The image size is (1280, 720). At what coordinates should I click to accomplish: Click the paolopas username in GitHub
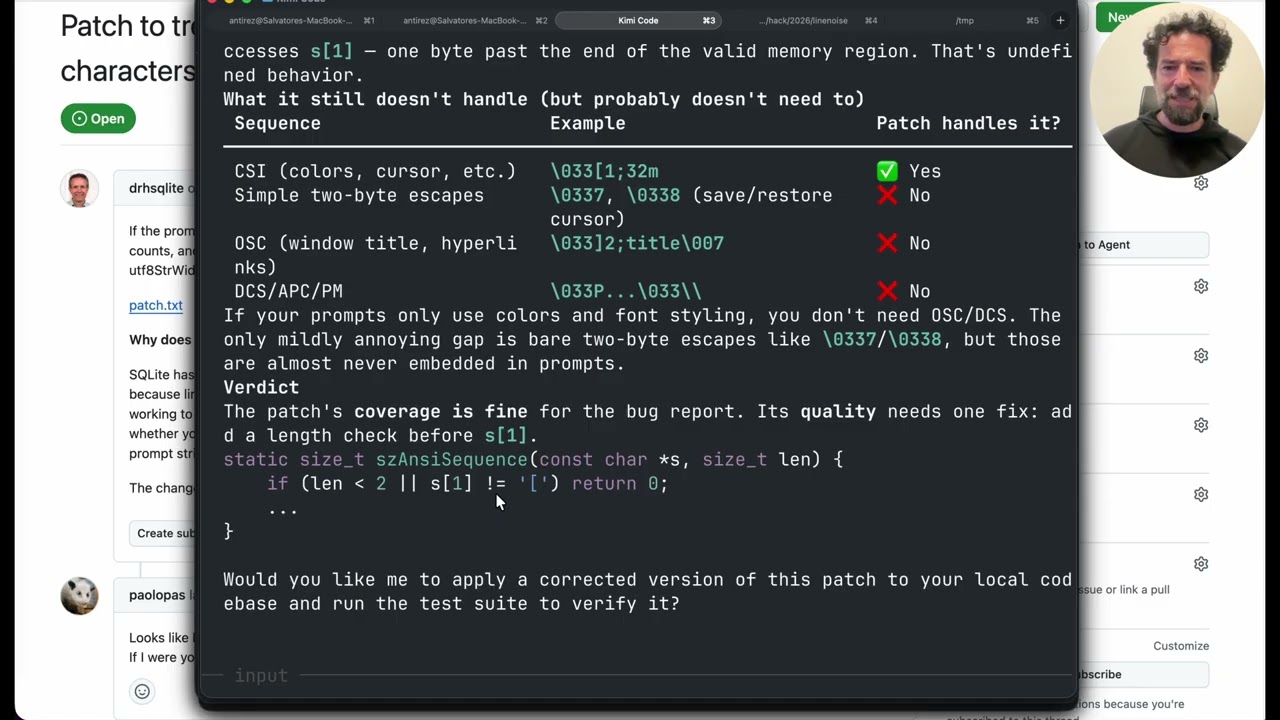pyautogui.click(x=157, y=595)
